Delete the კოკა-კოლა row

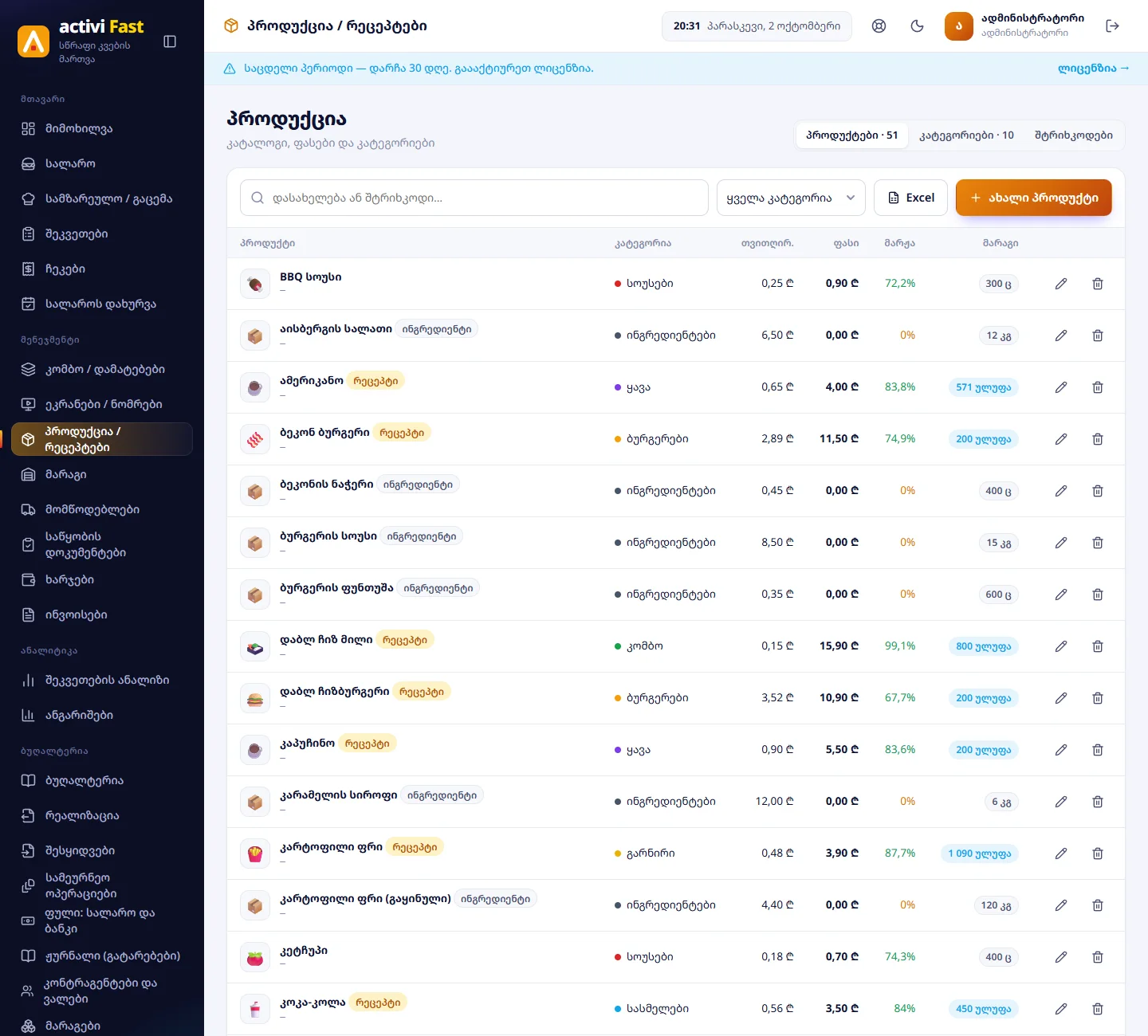[1098, 1009]
